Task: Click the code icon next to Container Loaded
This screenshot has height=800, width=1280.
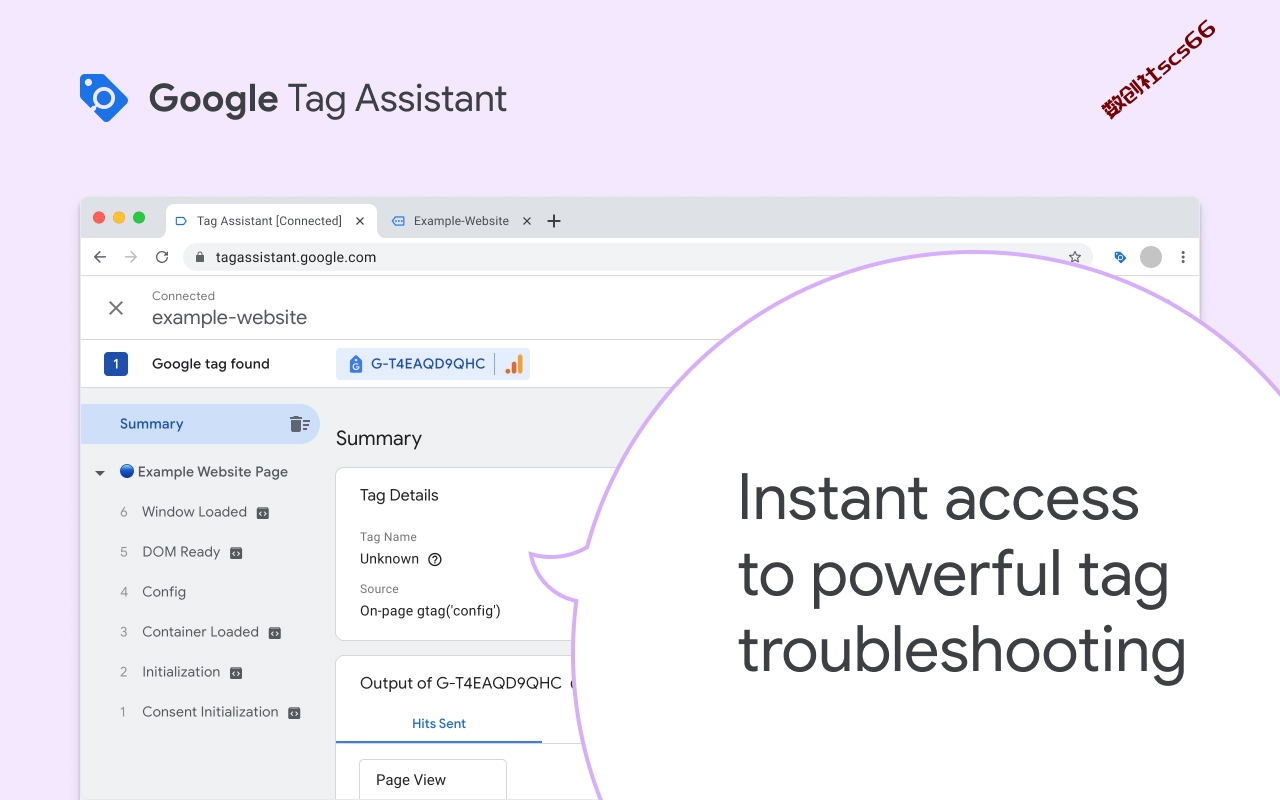Action: [275, 633]
